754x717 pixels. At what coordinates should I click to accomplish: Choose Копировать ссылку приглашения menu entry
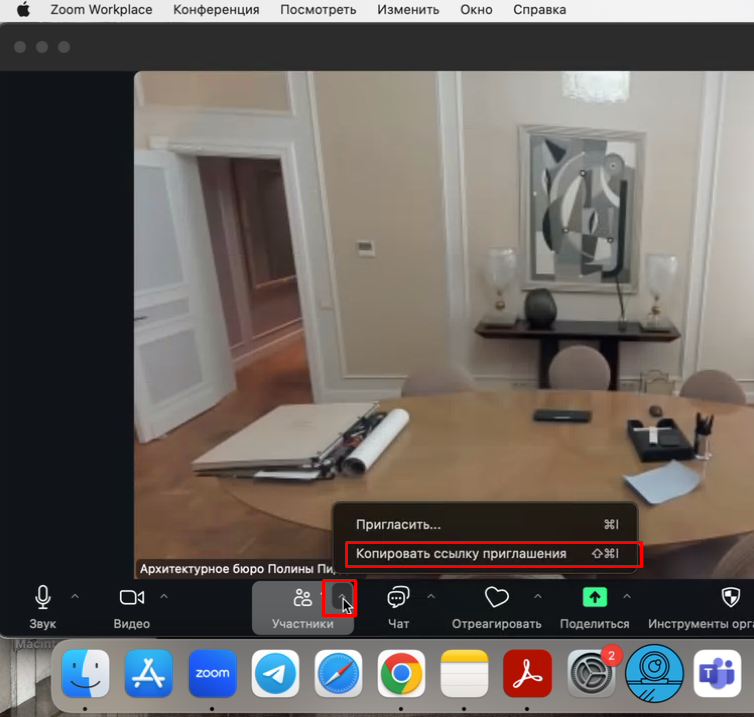(461, 553)
